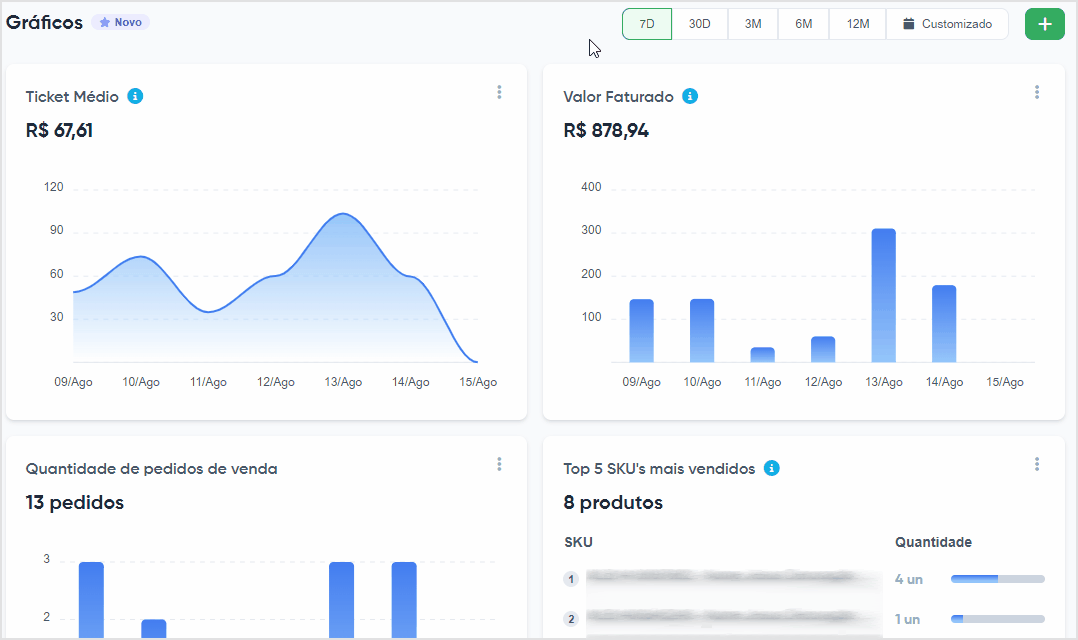This screenshot has width=1078, height=640.
Task: Click the Novo badge next to Gráficos
Action: [x=121, y=22]
